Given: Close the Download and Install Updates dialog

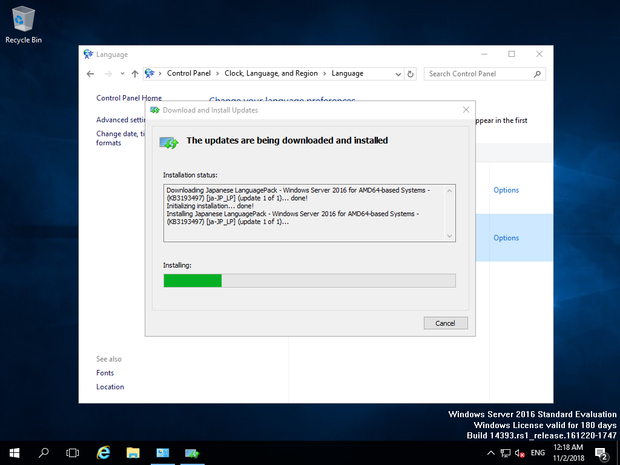Looking at the screenshot, I should (x=466, y=110).
